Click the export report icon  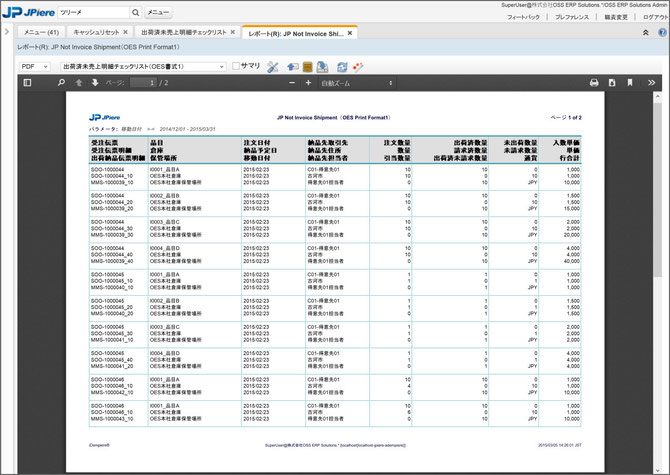point(323,67)
